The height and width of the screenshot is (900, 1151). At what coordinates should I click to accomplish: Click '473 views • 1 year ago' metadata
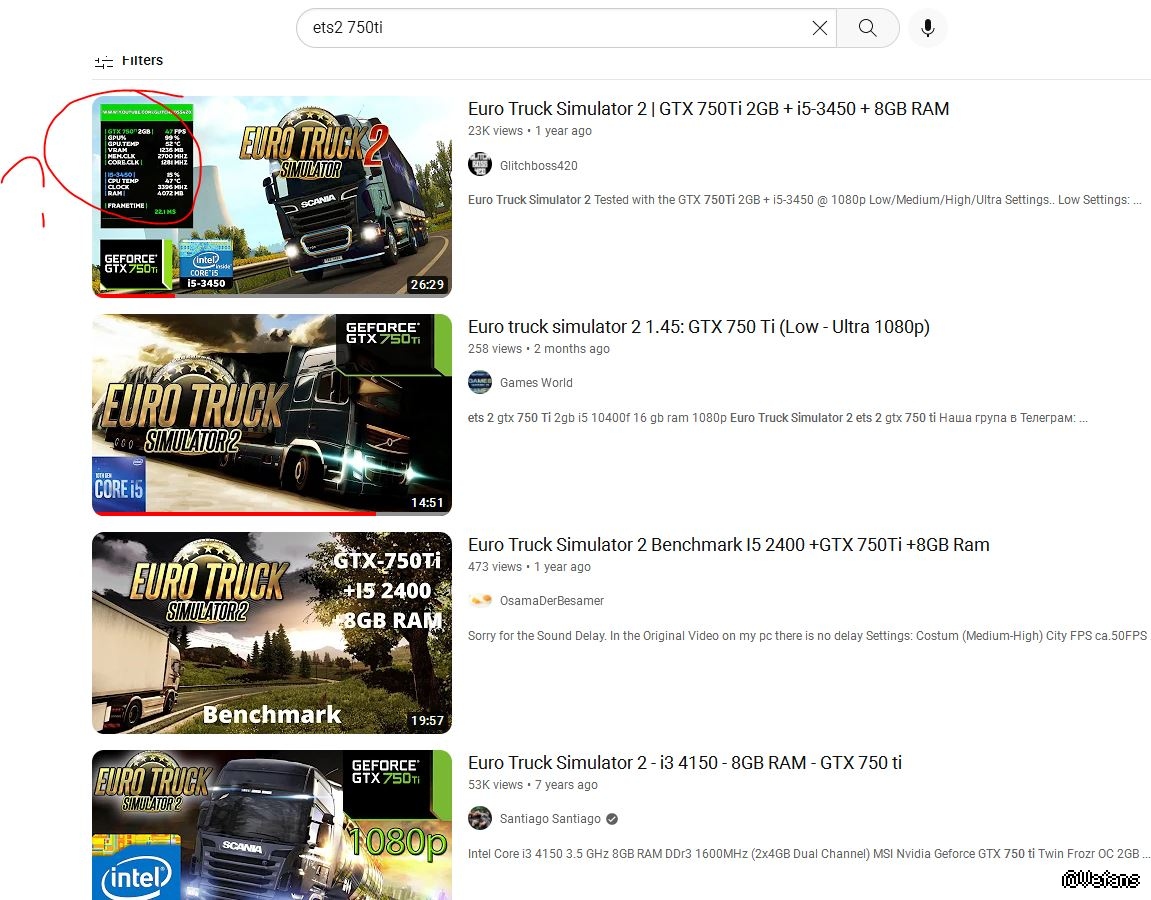[x=529, y=567]
